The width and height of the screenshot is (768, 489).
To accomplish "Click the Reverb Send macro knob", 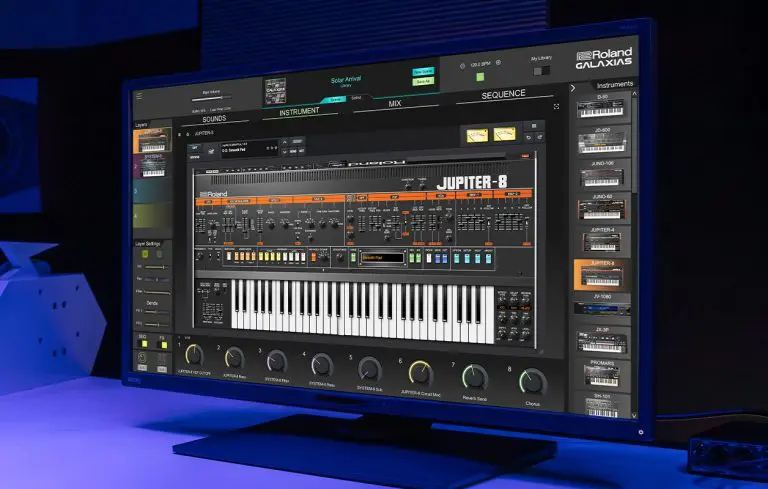I will point(474,376).
